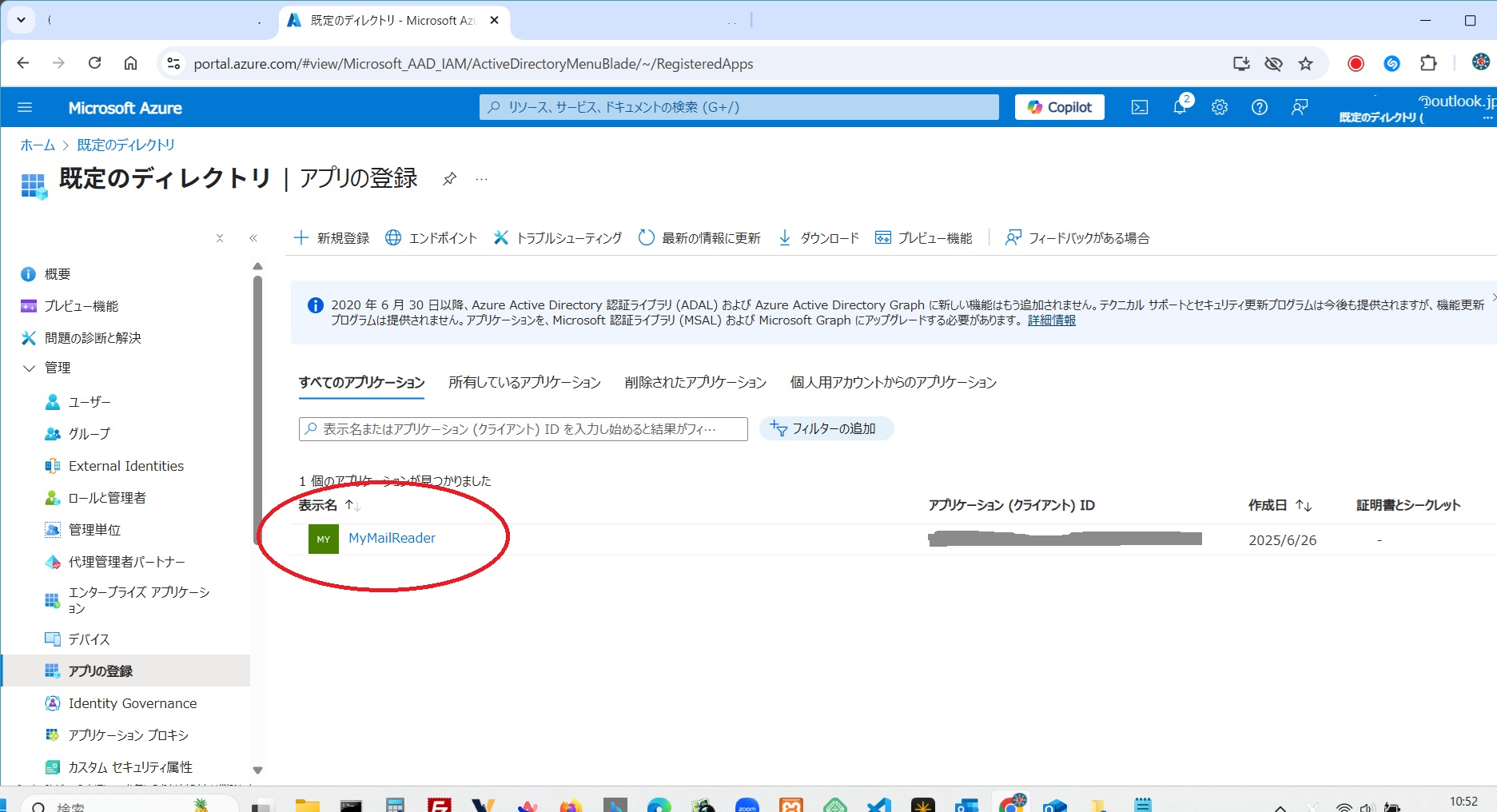
Task: Pin the アプリの登録 page
Action: (x=449, y=178)
